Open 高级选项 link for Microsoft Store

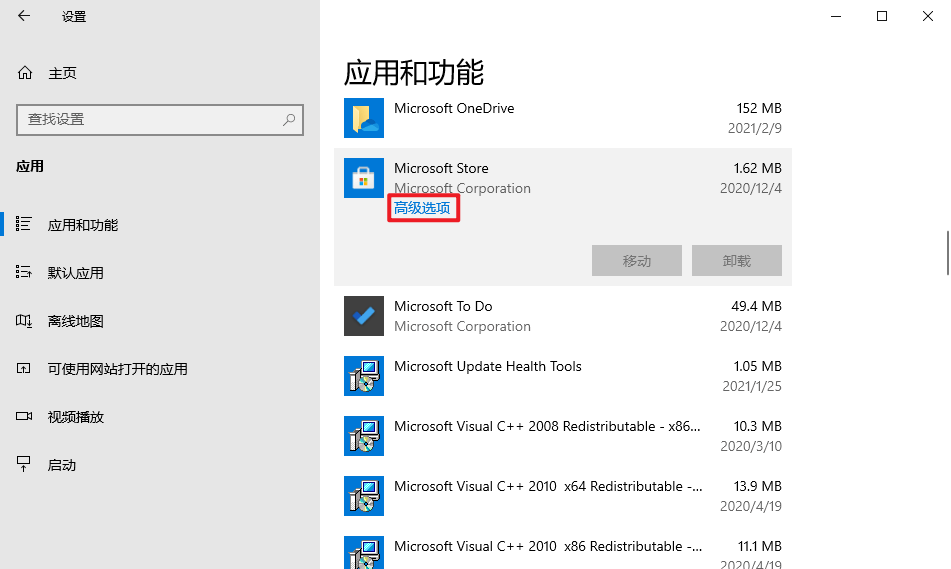click(422, 208)
